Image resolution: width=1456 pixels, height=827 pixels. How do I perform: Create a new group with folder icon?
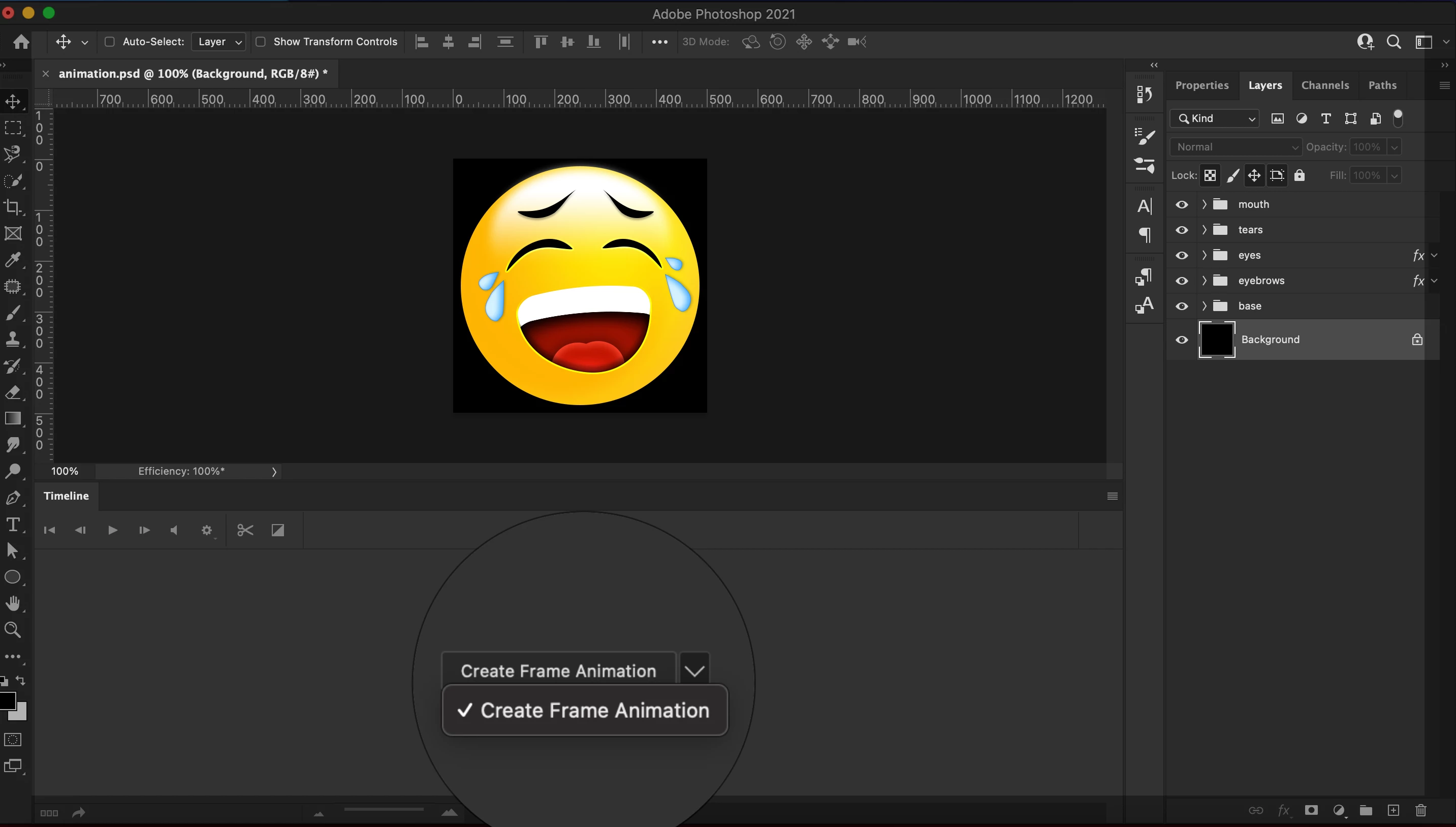[x=1366, y=810]
